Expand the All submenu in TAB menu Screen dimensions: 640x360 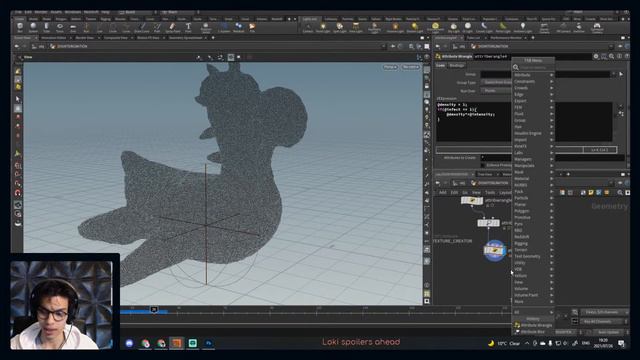click(x=533, y=312)
